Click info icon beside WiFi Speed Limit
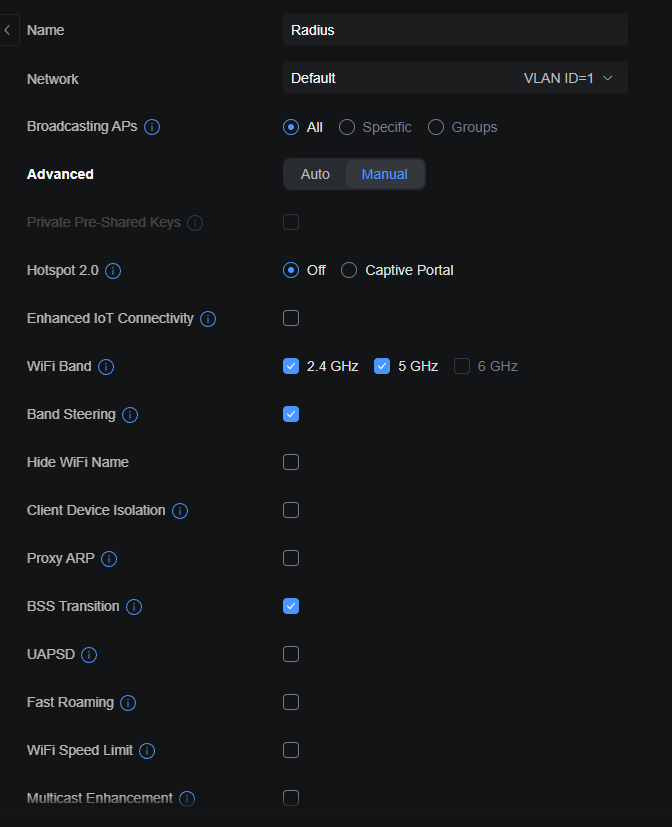This screenshot has height=827, width=672. (x=147, y=751)
